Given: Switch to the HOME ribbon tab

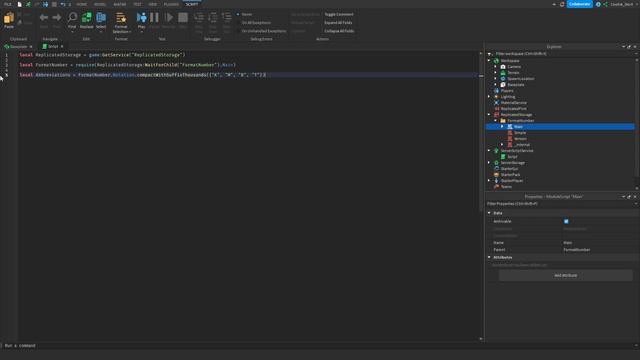Looking at the screenshot, I should click(82, 4).
